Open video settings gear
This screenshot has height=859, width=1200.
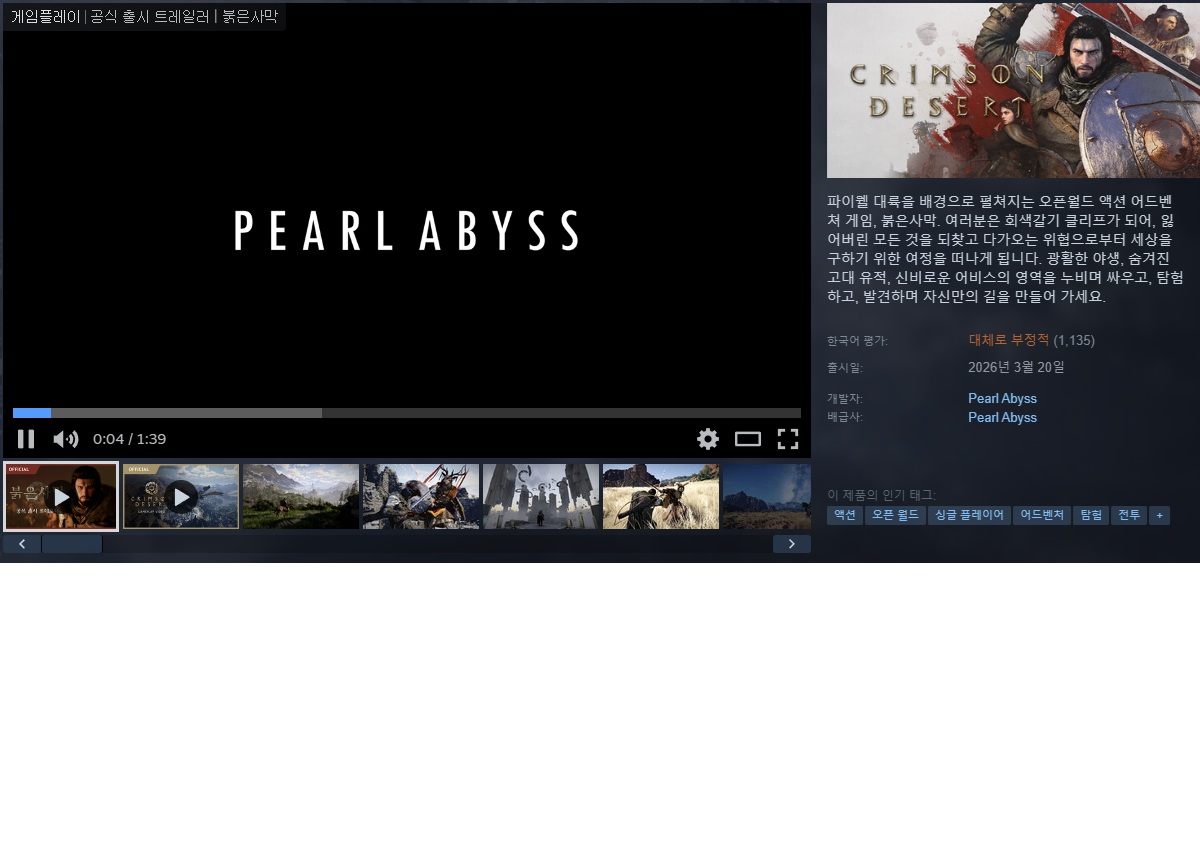[708, 439]
